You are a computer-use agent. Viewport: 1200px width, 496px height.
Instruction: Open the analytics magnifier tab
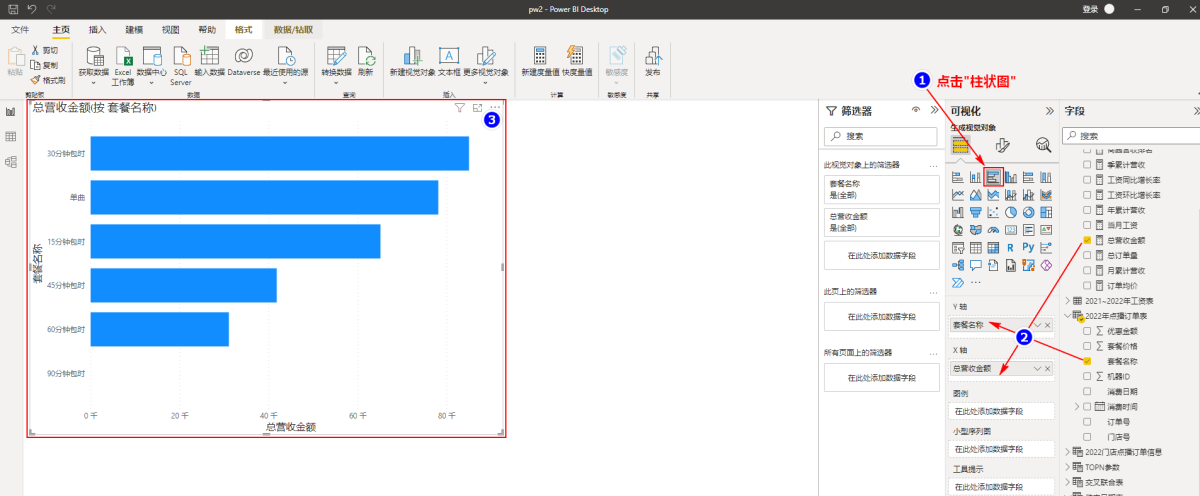(x=1043, y=145)
